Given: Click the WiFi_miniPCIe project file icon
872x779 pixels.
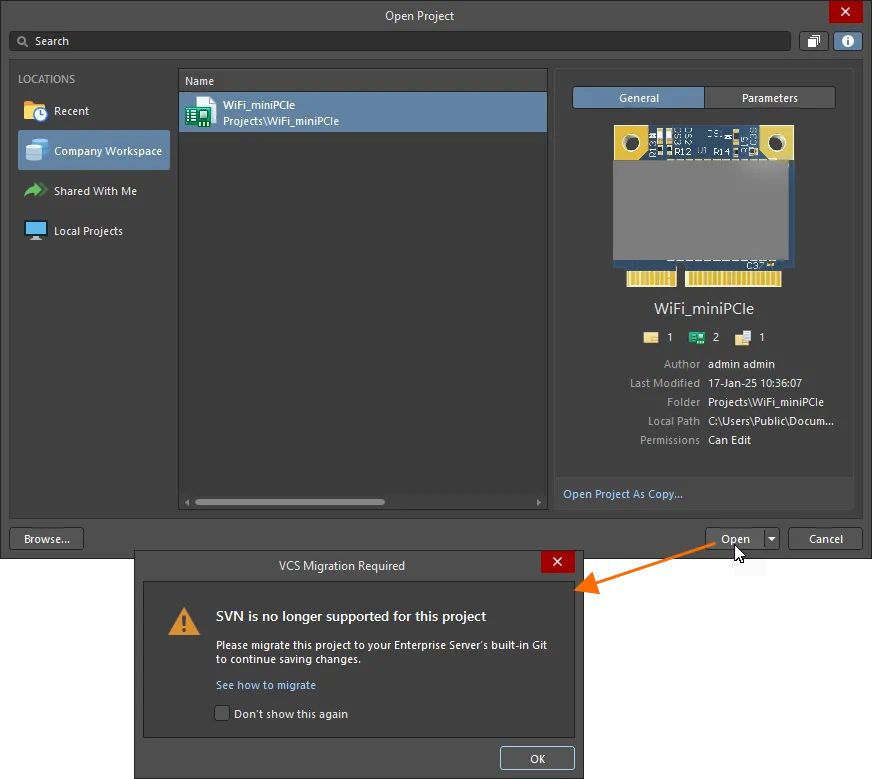Looking at the screenshot, I should (x=200, y=112).
